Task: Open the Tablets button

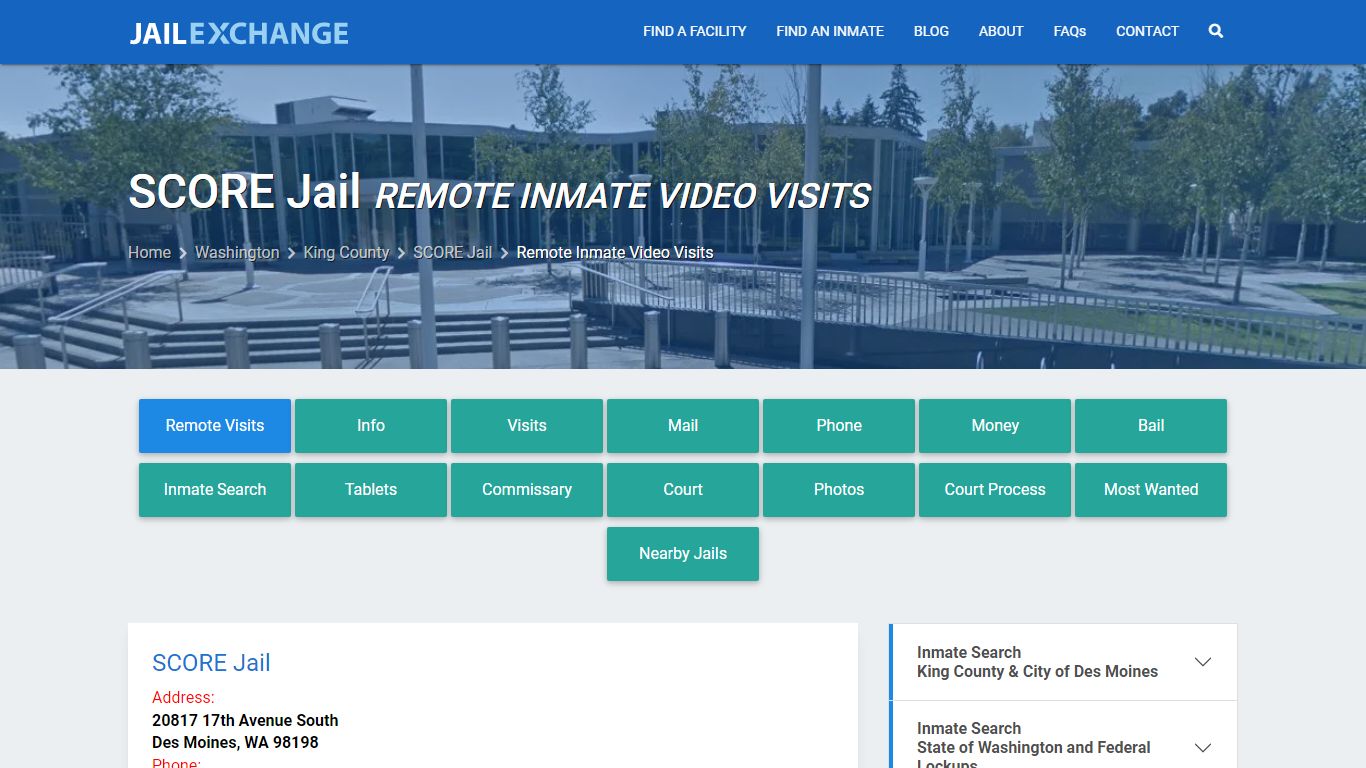Action: (371, 490)
